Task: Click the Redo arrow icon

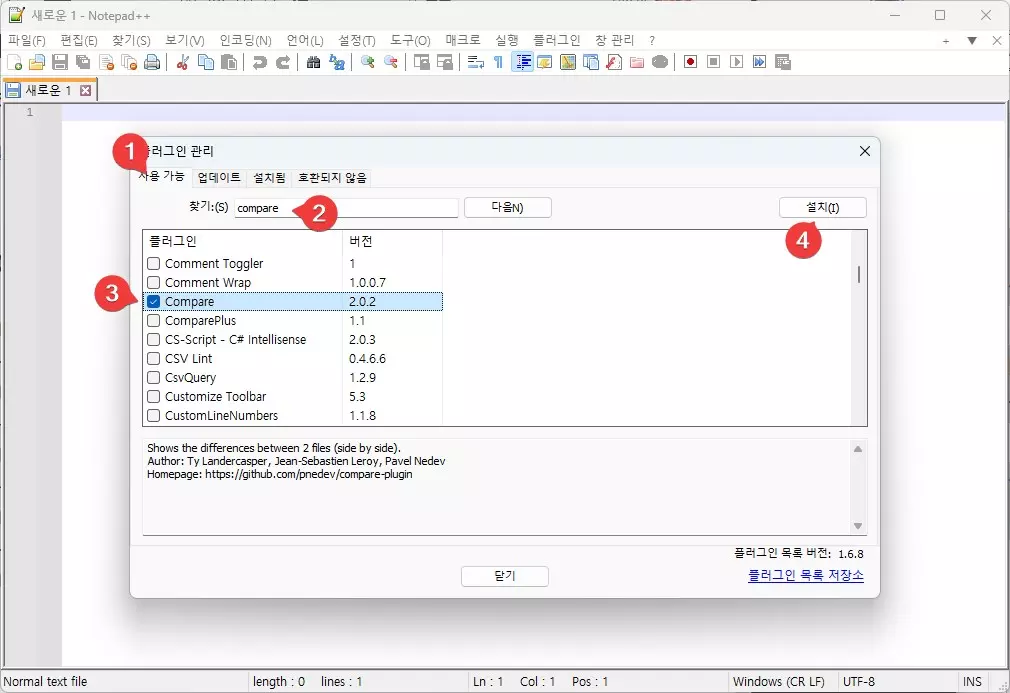Action: point(282,62)
